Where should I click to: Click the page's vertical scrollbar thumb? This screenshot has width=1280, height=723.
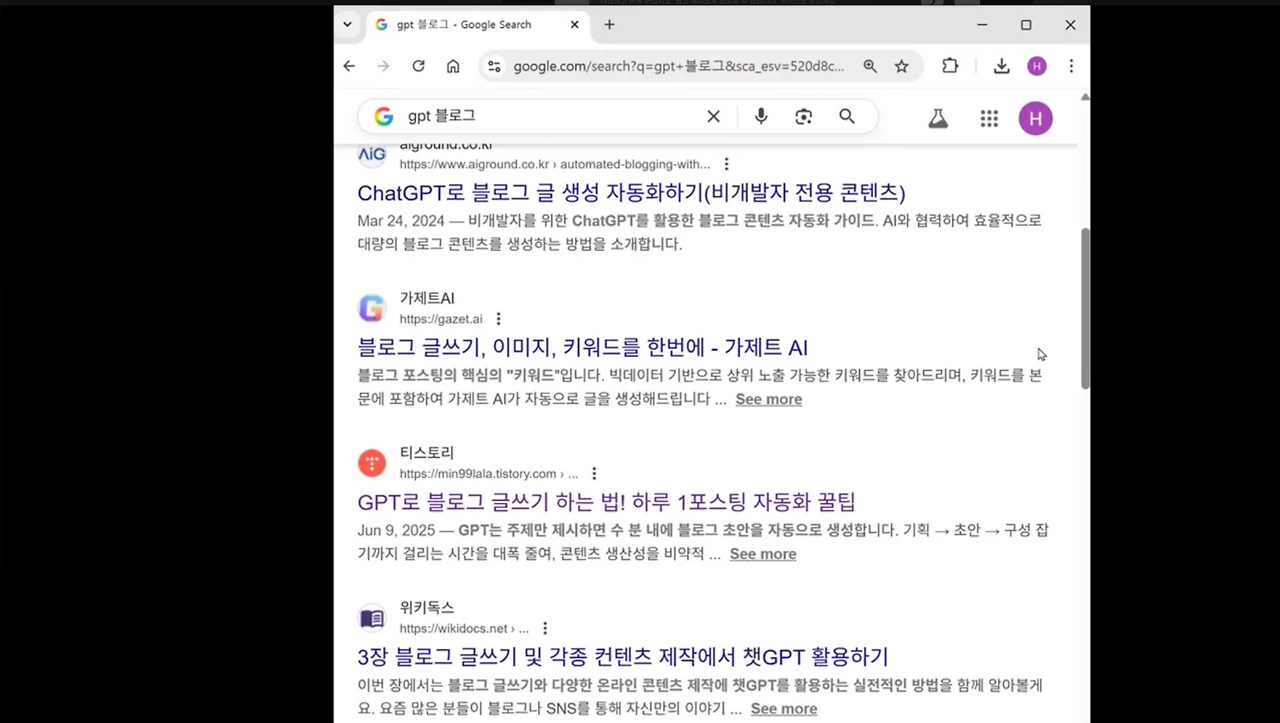[1085, 308]
